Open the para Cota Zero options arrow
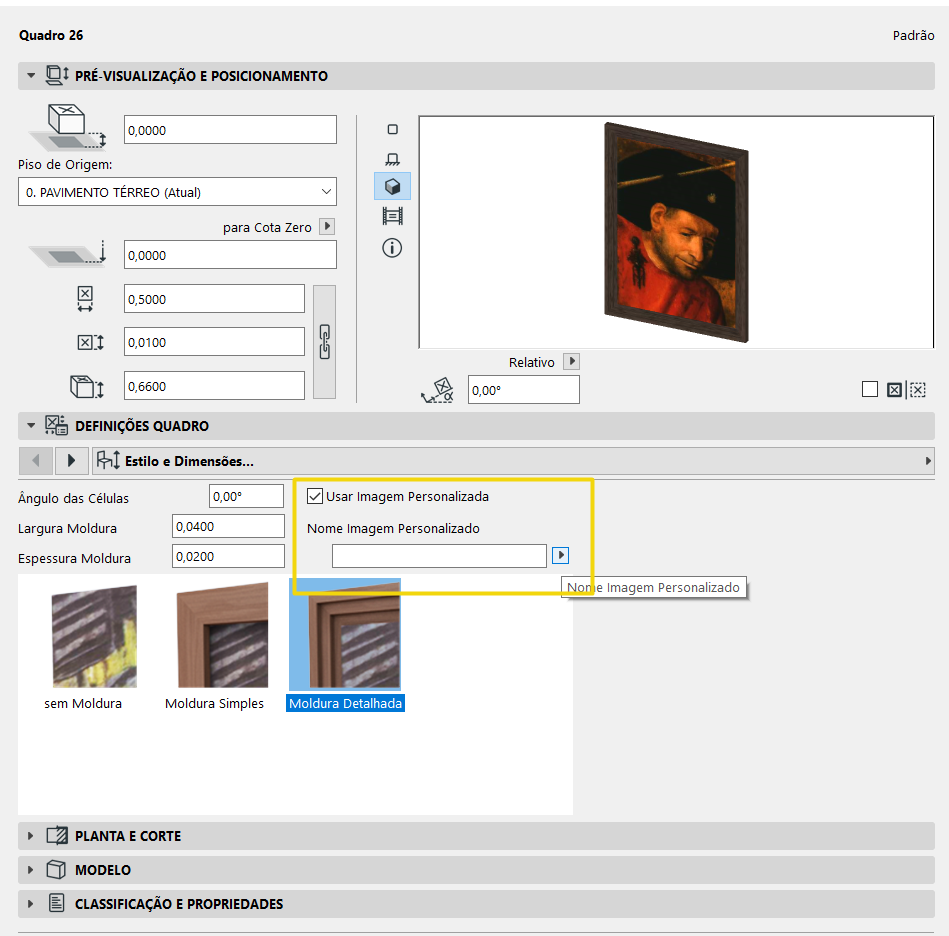The image size is (949, 936). [x=327, y=226]
